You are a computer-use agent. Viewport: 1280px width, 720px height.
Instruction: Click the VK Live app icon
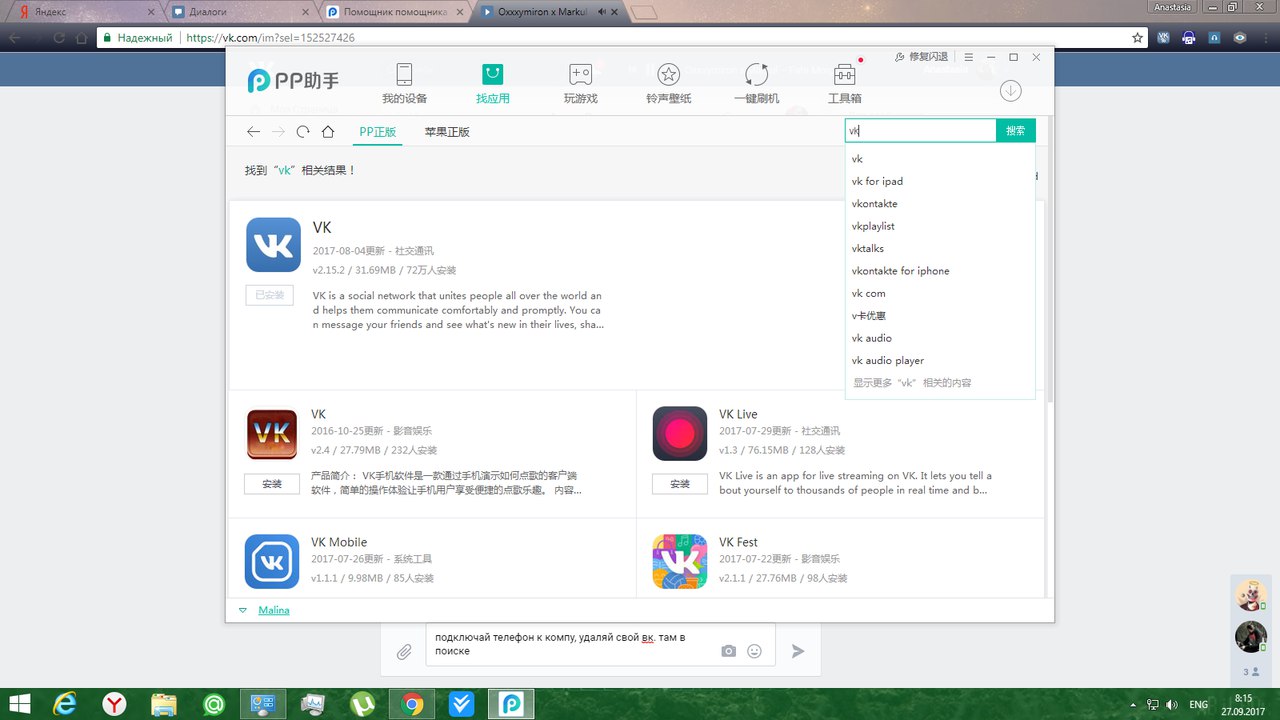680,434
